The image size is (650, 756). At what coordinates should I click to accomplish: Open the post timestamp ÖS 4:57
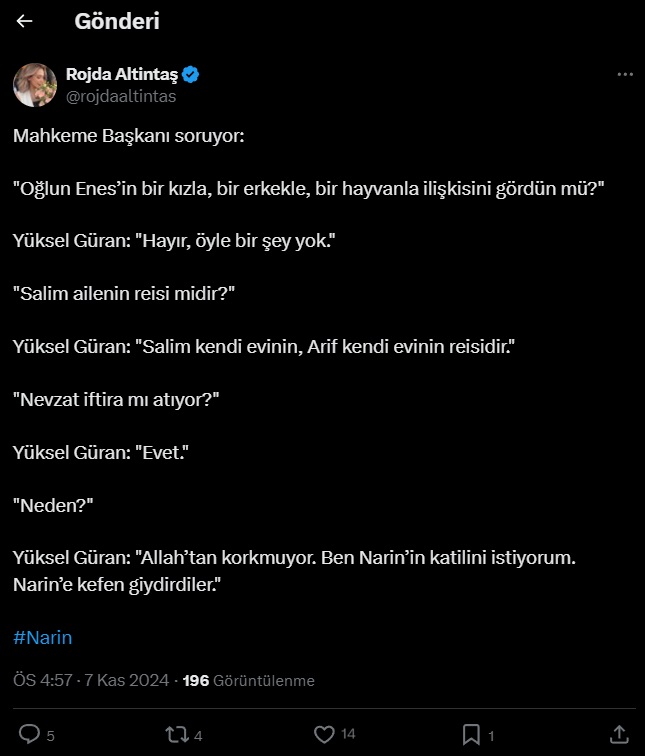pyautogui.click(x=42, y=681)
